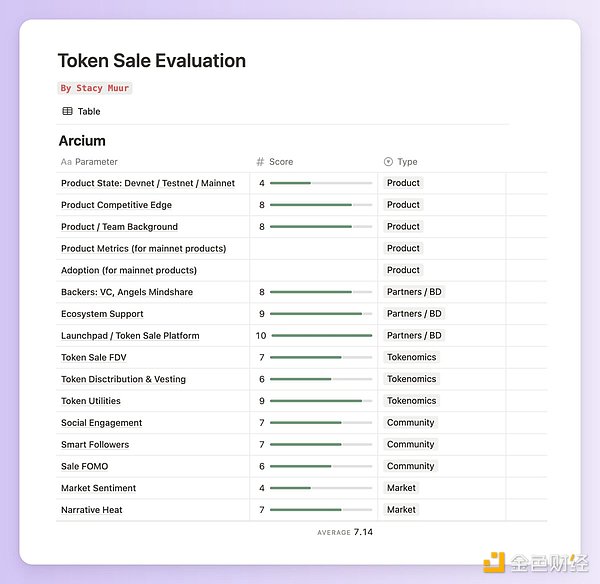The width and height of the screenshot is (600, 584).
Task: Click Tokenomics tag in Token Utilities row
Action: [411, 401]
